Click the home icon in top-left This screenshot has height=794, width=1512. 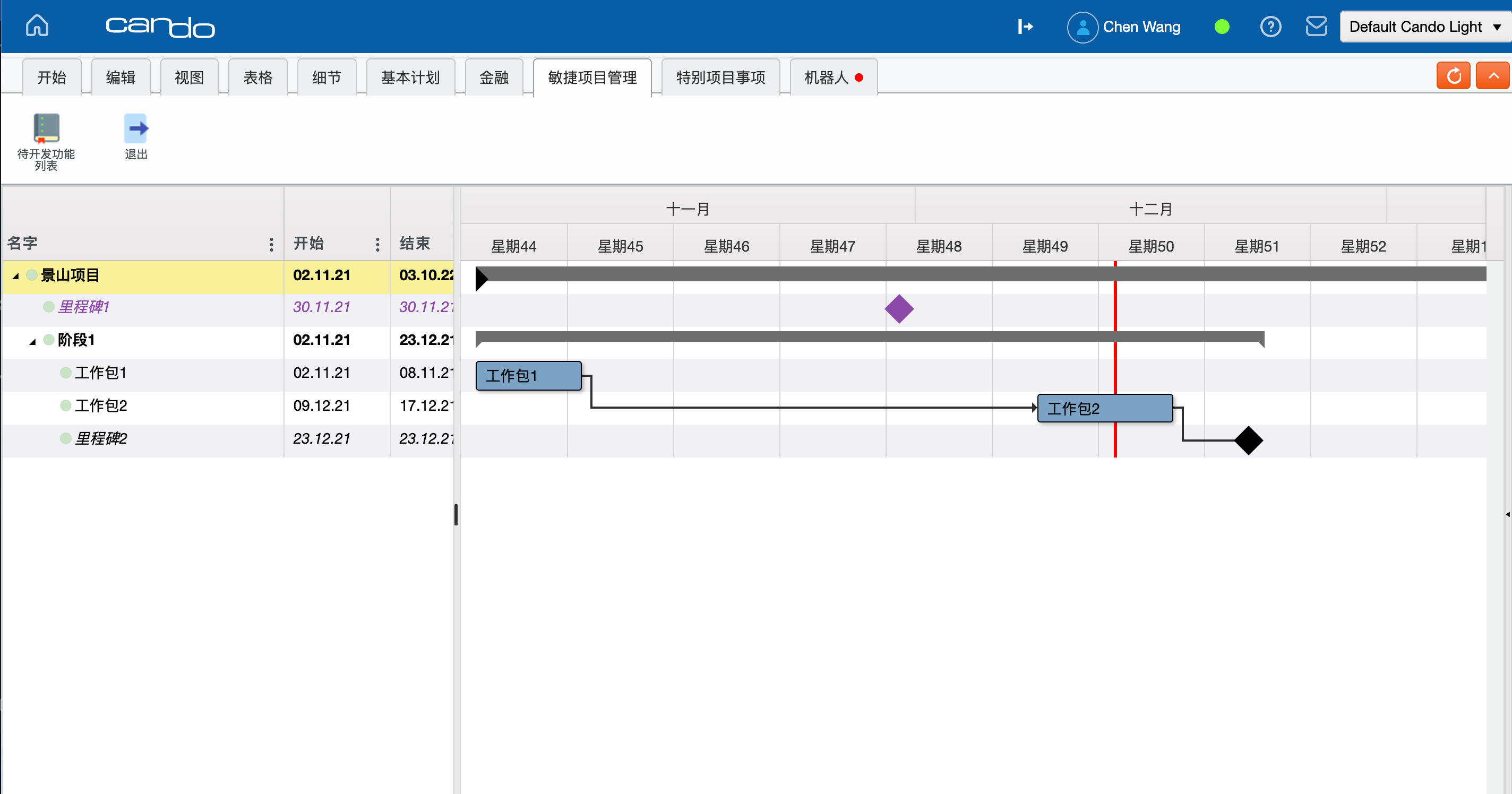tap(38, 26)
